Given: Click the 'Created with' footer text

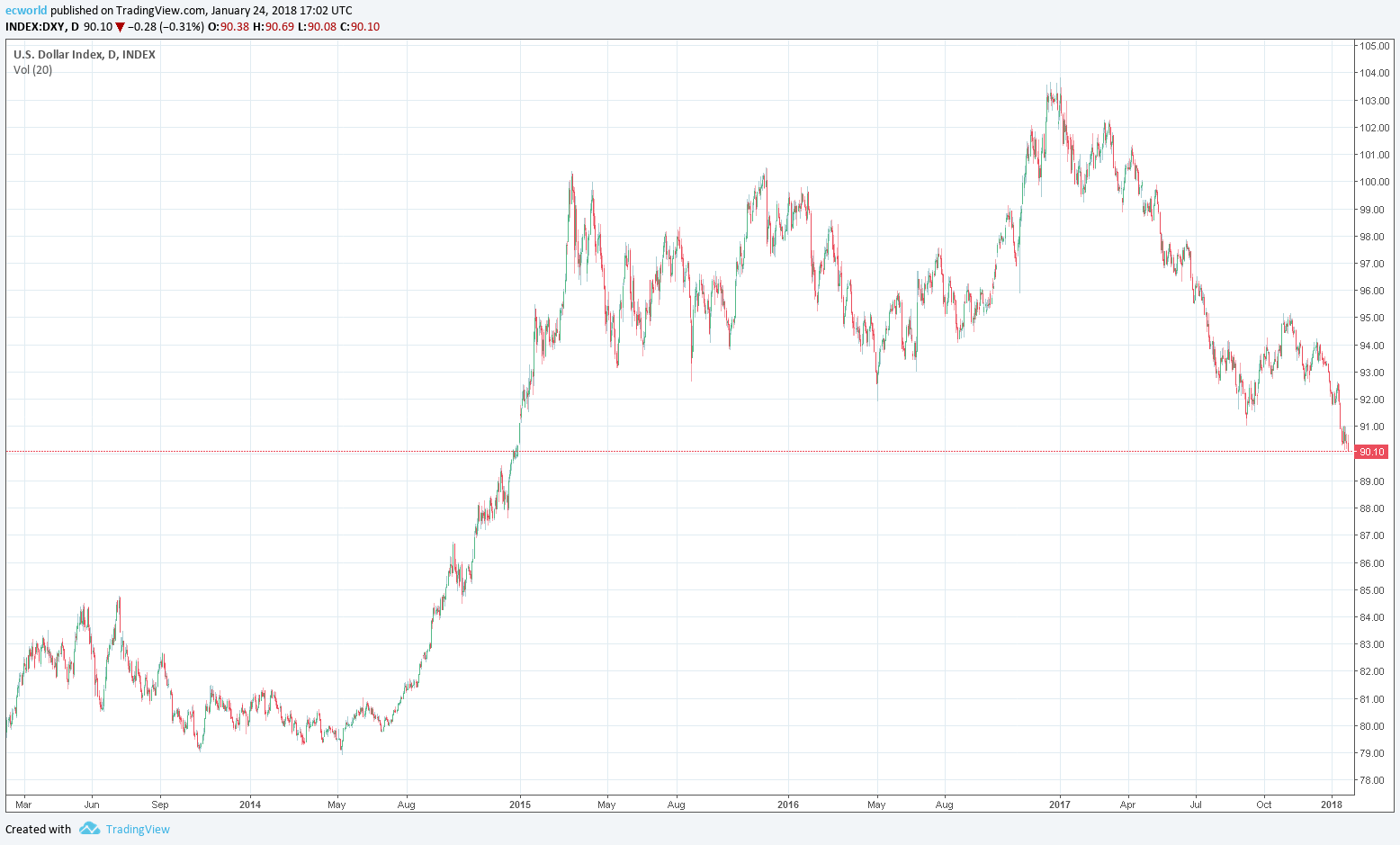Looking at the screenshot, I should tap(39, 830).
